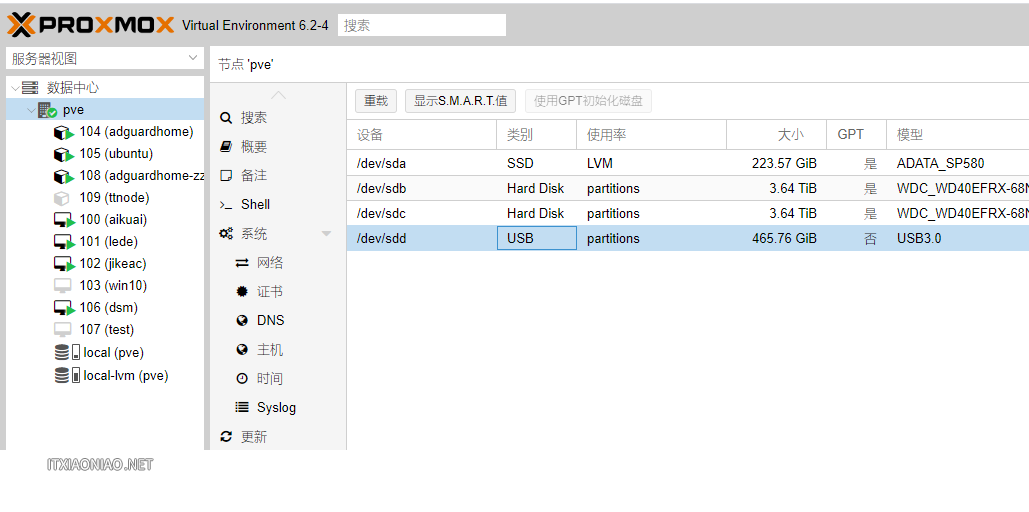Sort by the 类别 column header
The image size is (1029, 512).
pyautogui.click(x=537, y=135)
